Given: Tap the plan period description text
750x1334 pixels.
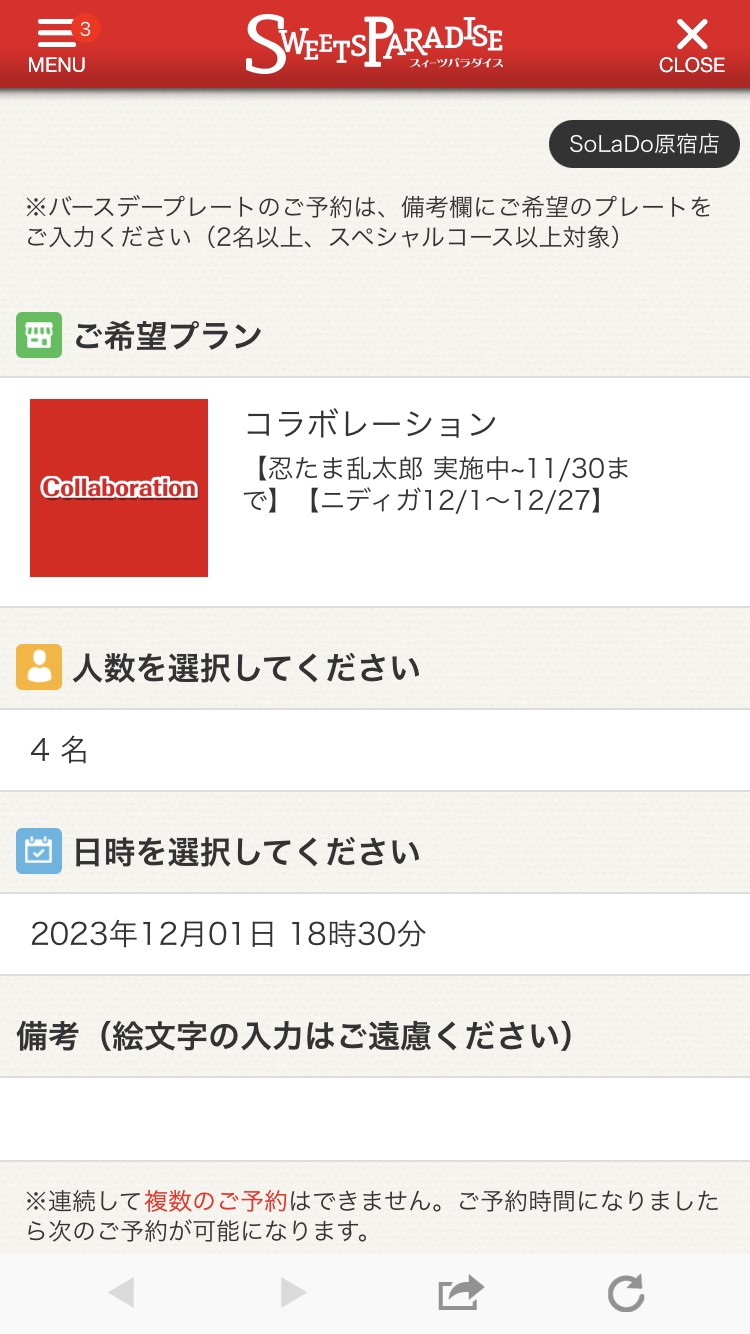Looking at the screenshot, I should point(437,484).
